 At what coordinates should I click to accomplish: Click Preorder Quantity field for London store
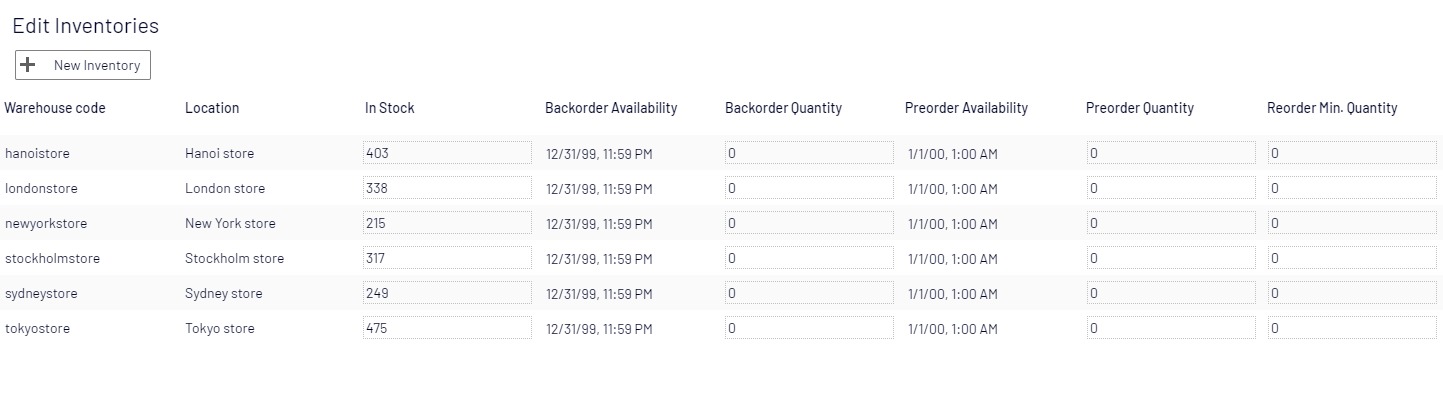click(x=1171, y=188)
